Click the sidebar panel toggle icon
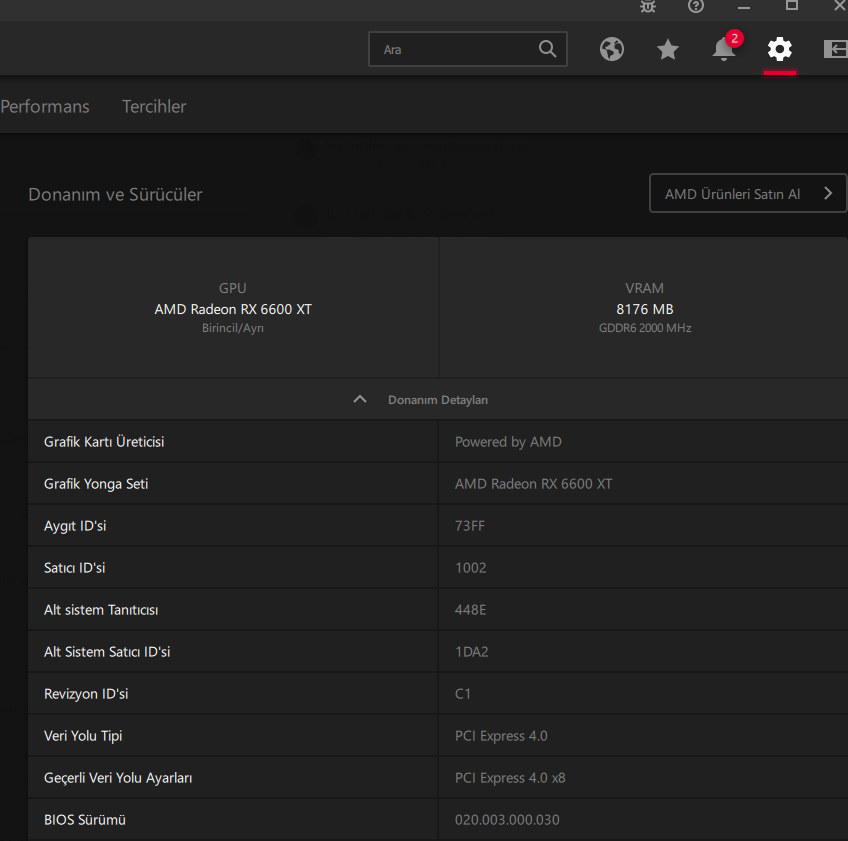The image size is (848, 841). click(x=835, y=49)
